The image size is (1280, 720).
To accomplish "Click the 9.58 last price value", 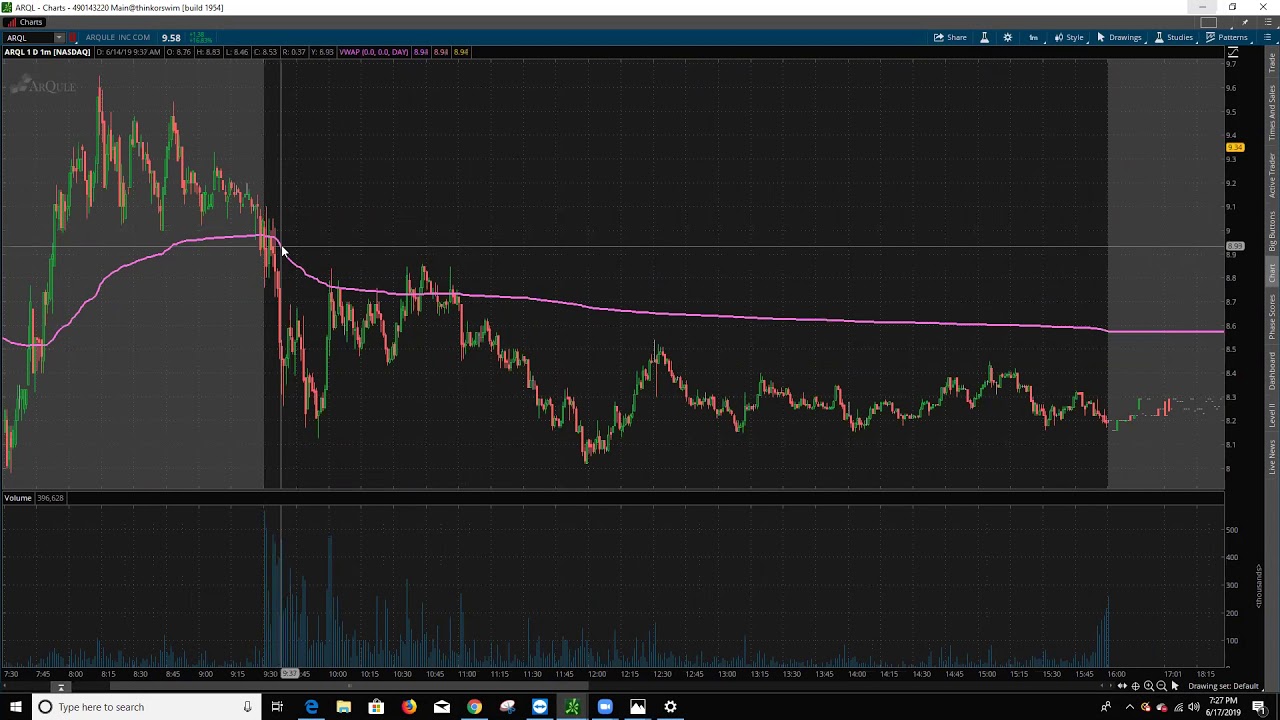I will 171,38.
